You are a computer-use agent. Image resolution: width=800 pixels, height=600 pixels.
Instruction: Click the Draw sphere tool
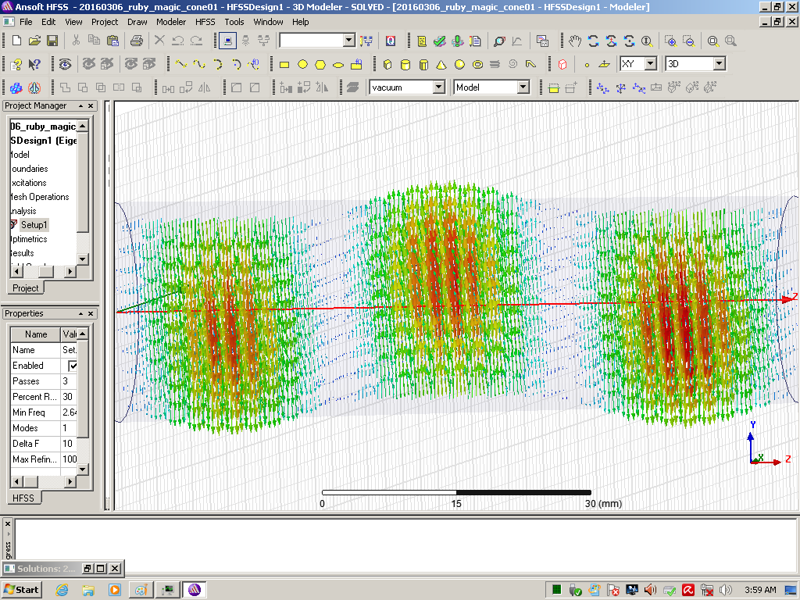pos(460,65)
